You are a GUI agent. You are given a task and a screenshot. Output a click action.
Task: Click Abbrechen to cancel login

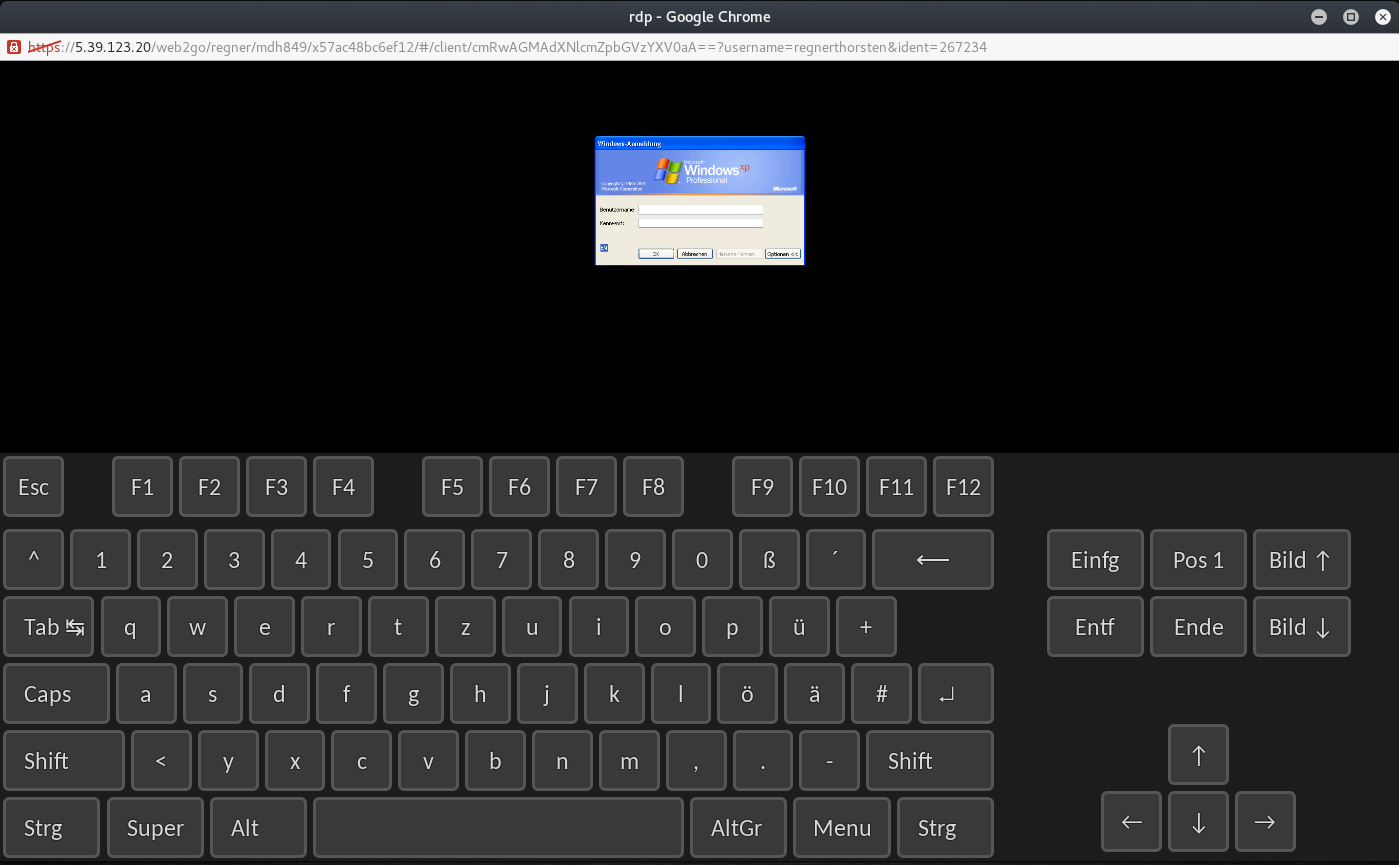pos(695,254)
